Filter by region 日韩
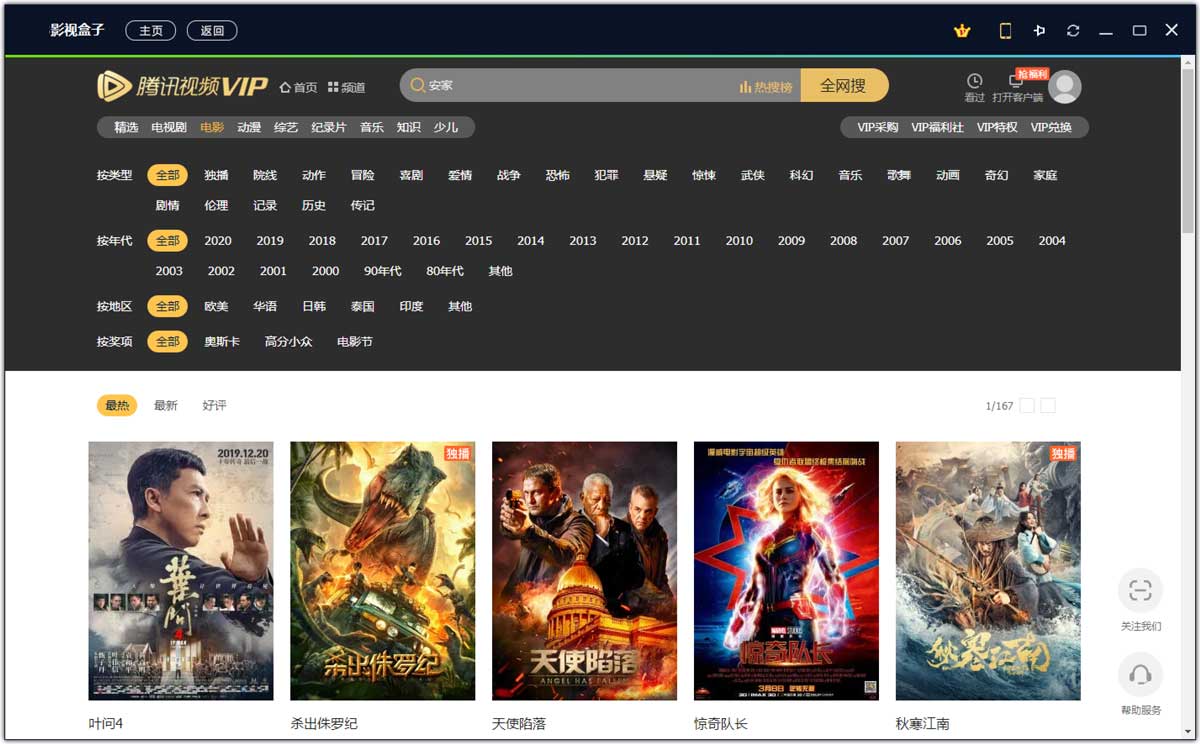 click(314, 306)
